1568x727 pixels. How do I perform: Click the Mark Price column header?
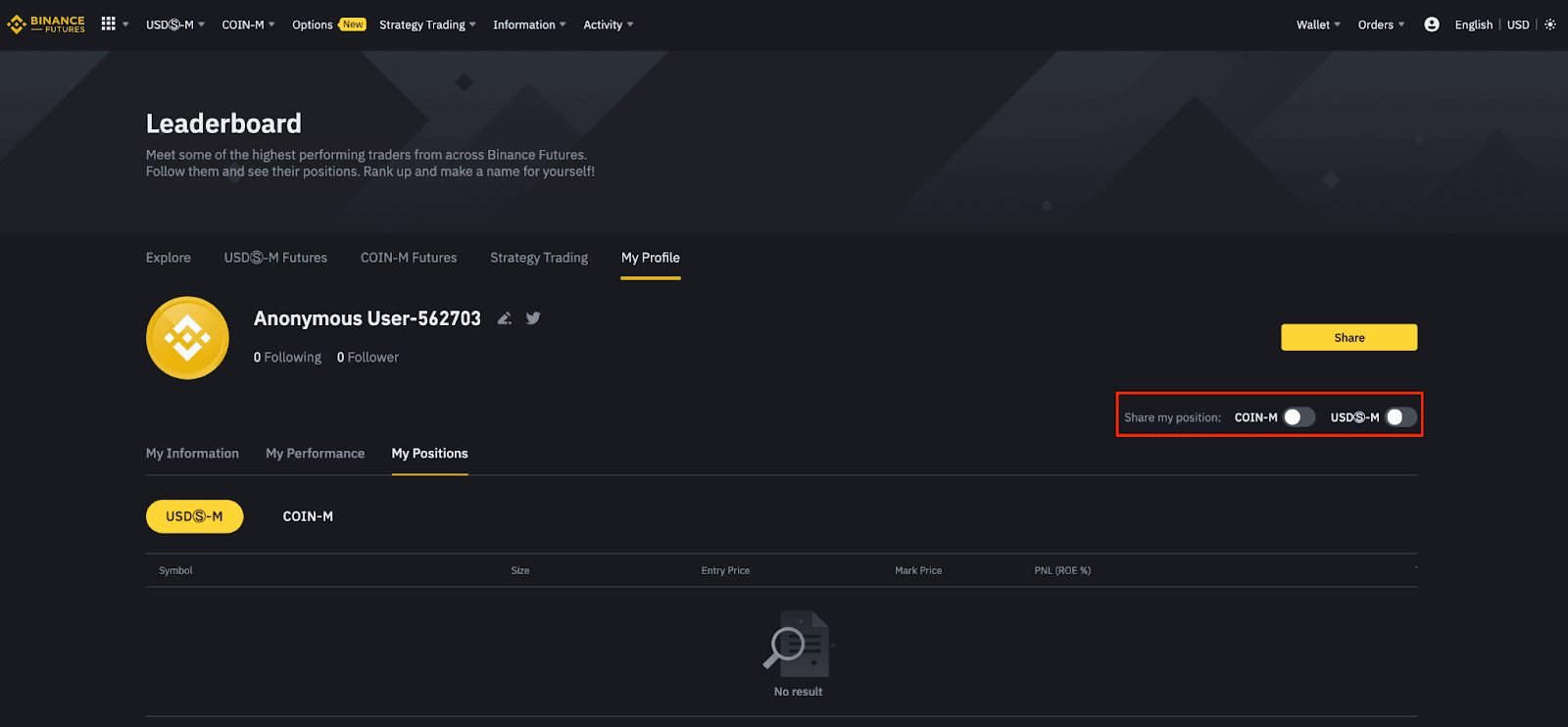[918, 570]
